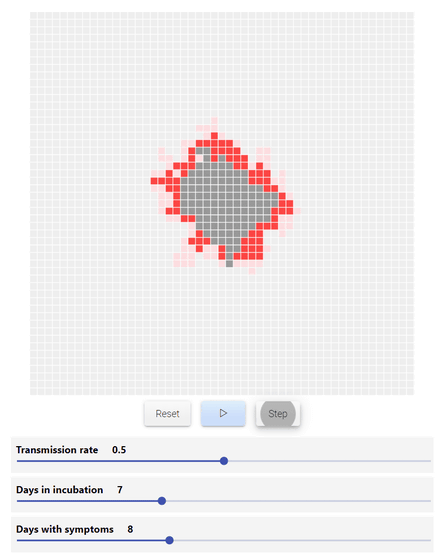Click the left start of Transmission rate track
The image size is (445, 560).
tap(18, 461)
